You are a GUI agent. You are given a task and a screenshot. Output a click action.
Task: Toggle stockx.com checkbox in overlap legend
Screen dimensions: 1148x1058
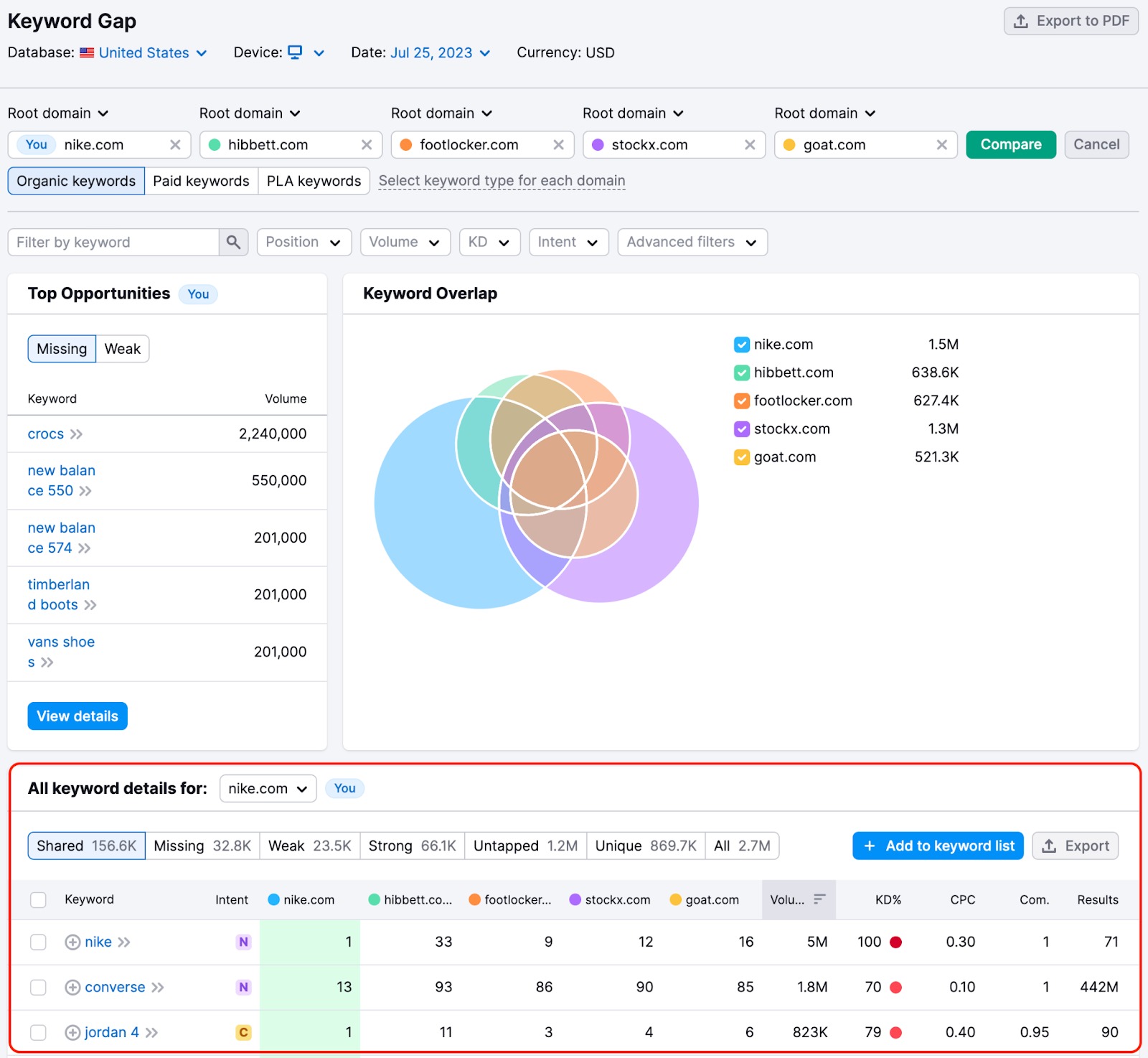click(742, 429)
